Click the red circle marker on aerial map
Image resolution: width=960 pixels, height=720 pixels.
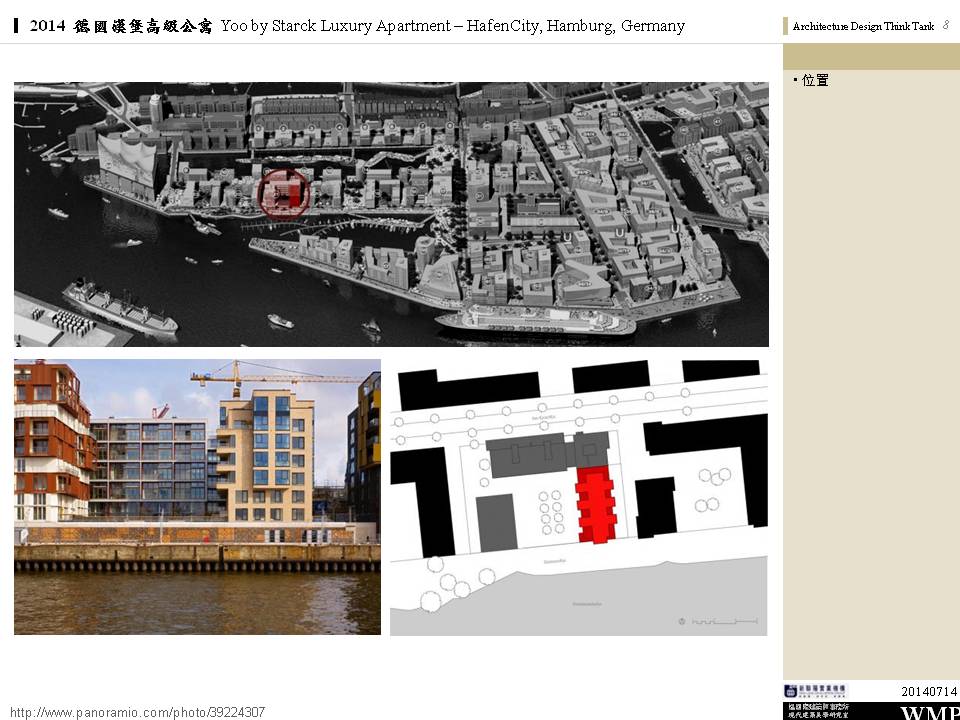point(284,193)
